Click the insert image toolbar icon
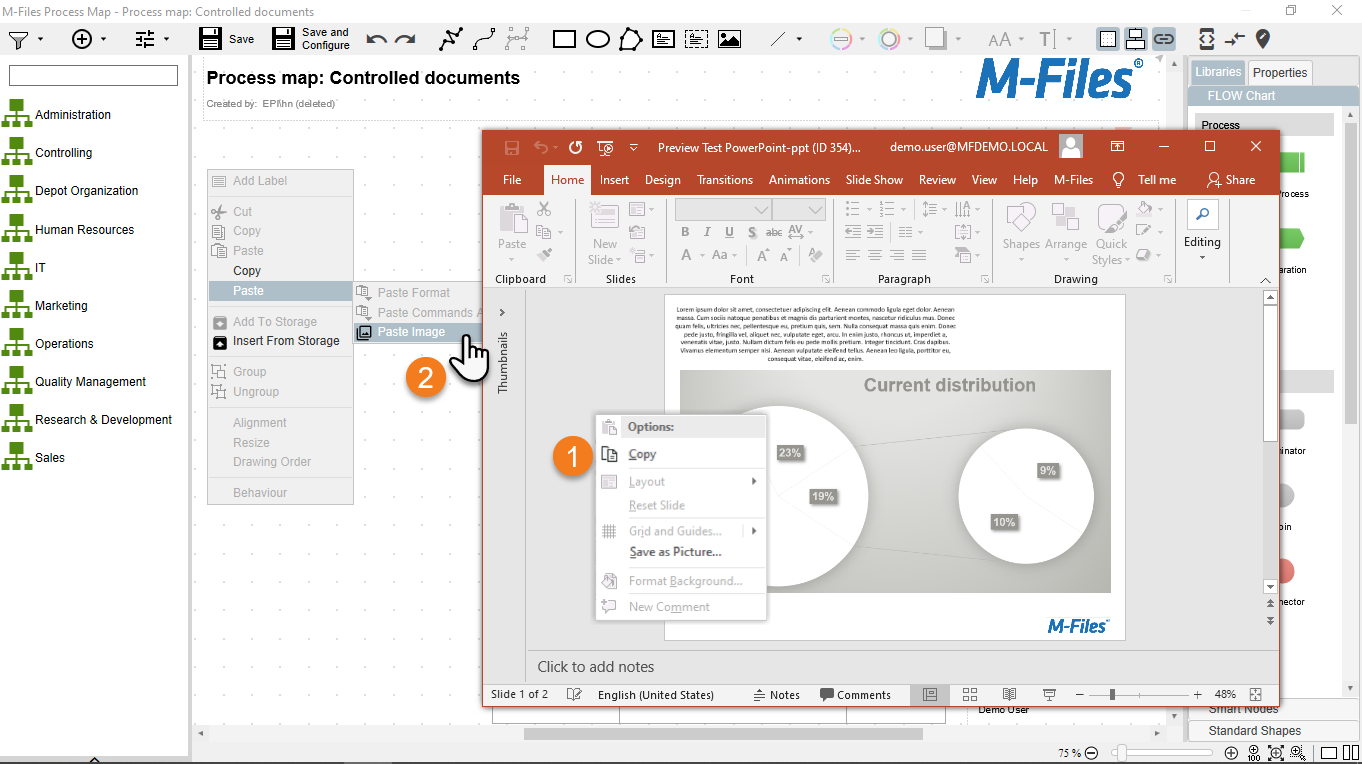This screenshot has width=1362, height=764. click(729, 39)
